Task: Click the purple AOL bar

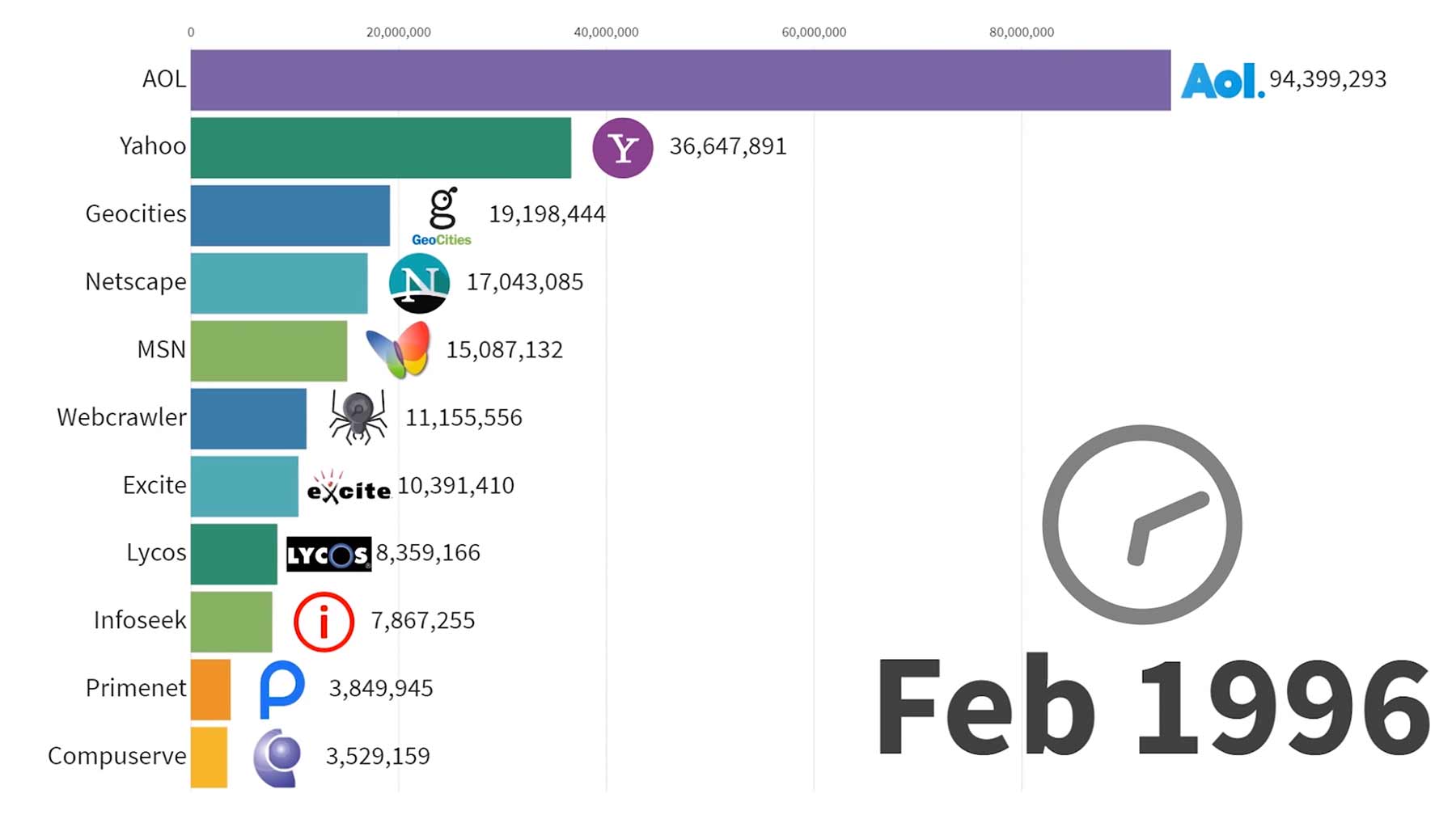Action: tap(679, 80)
